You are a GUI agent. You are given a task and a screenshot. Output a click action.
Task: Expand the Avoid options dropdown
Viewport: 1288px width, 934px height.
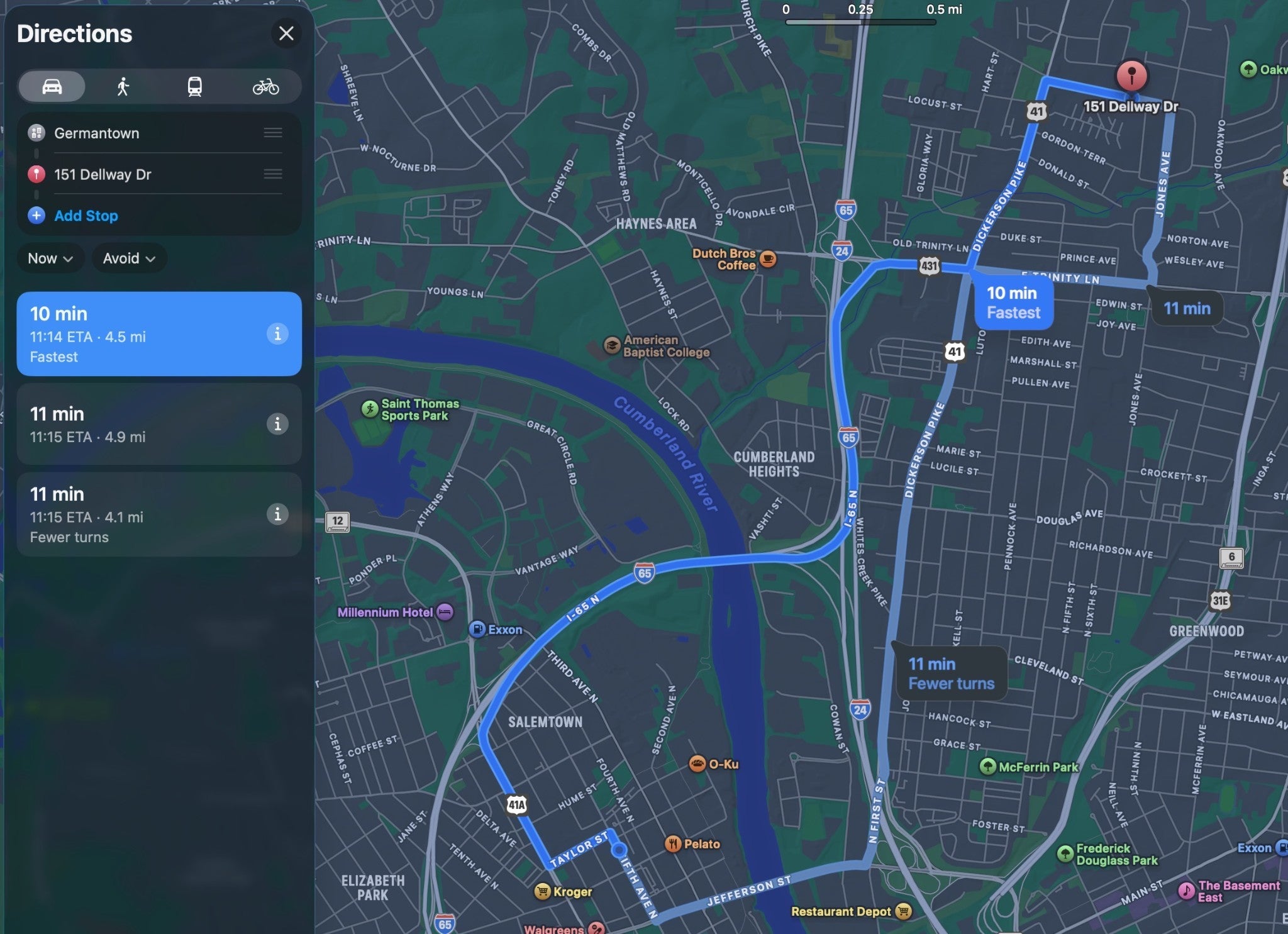click(x=129, y=259)
